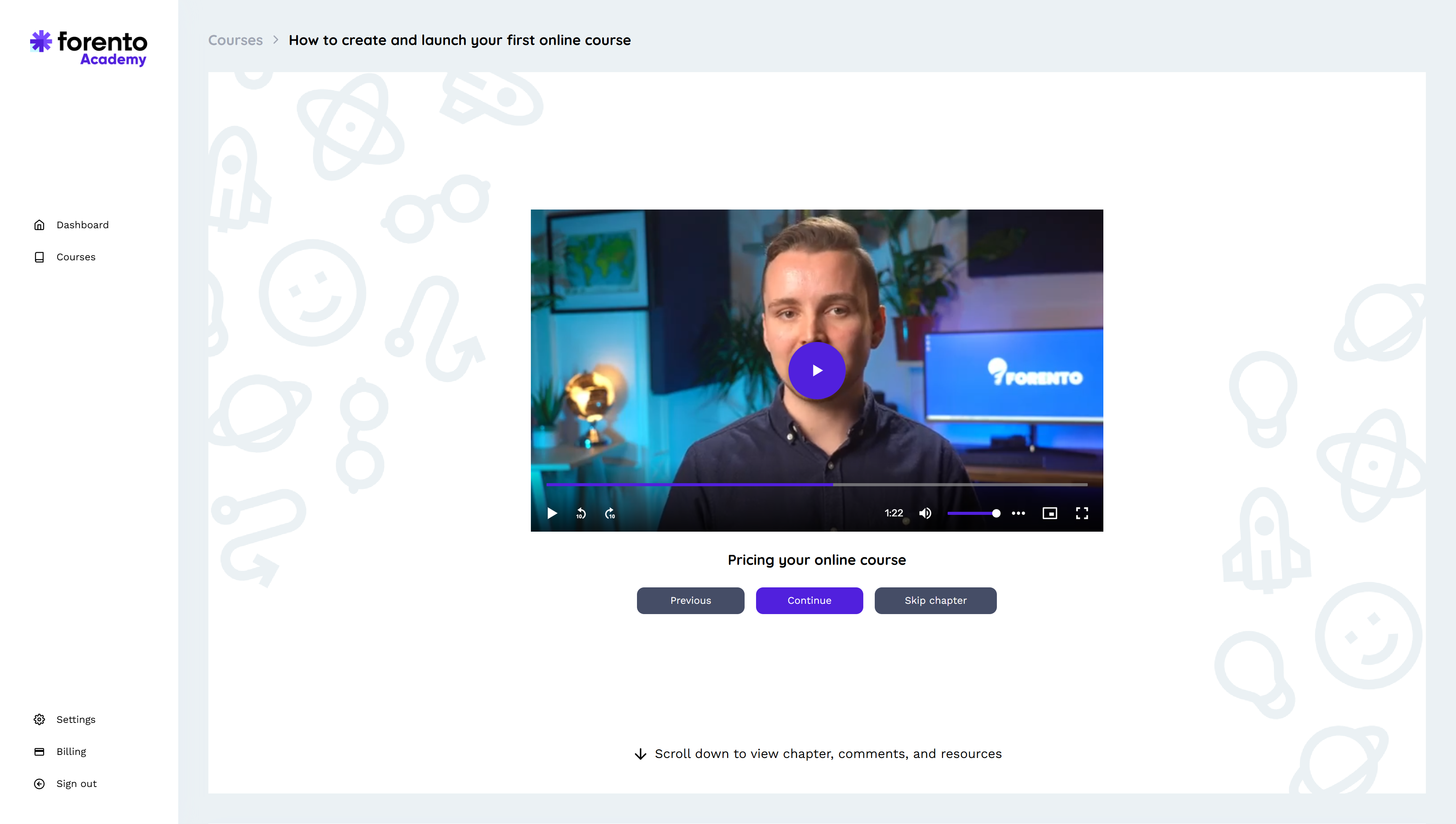Enable picture-in-picture mode
The image size is (1456, 824).
pos(1050,513)
